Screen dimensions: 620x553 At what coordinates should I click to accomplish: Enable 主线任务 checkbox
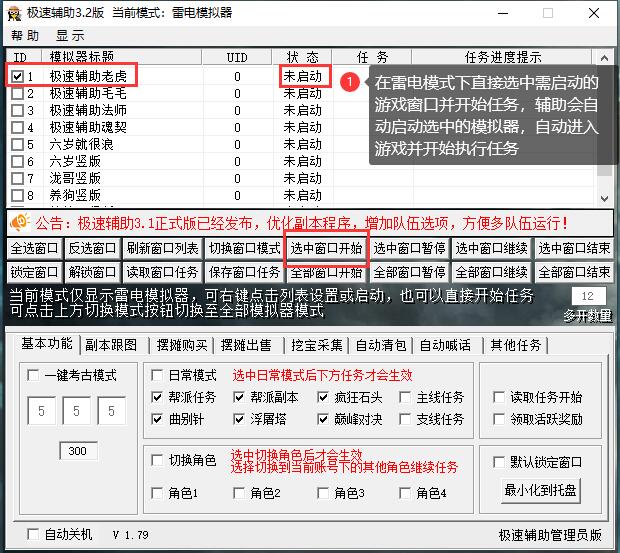coord(405,397)
